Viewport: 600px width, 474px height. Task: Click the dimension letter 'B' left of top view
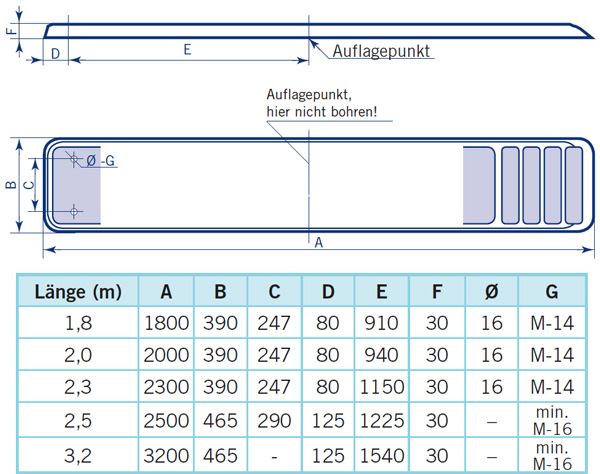pos(10,185)
